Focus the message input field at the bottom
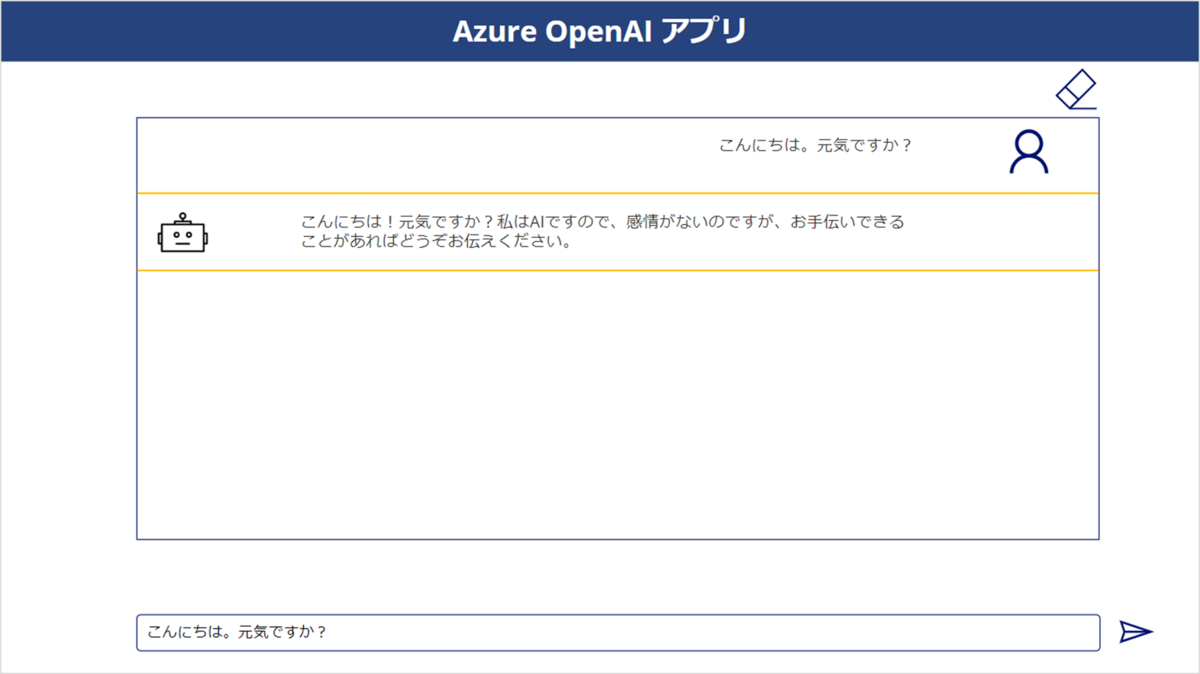The width and height of the screenshot is (1200, 674). pyautogui.click(x=618, y=633)
